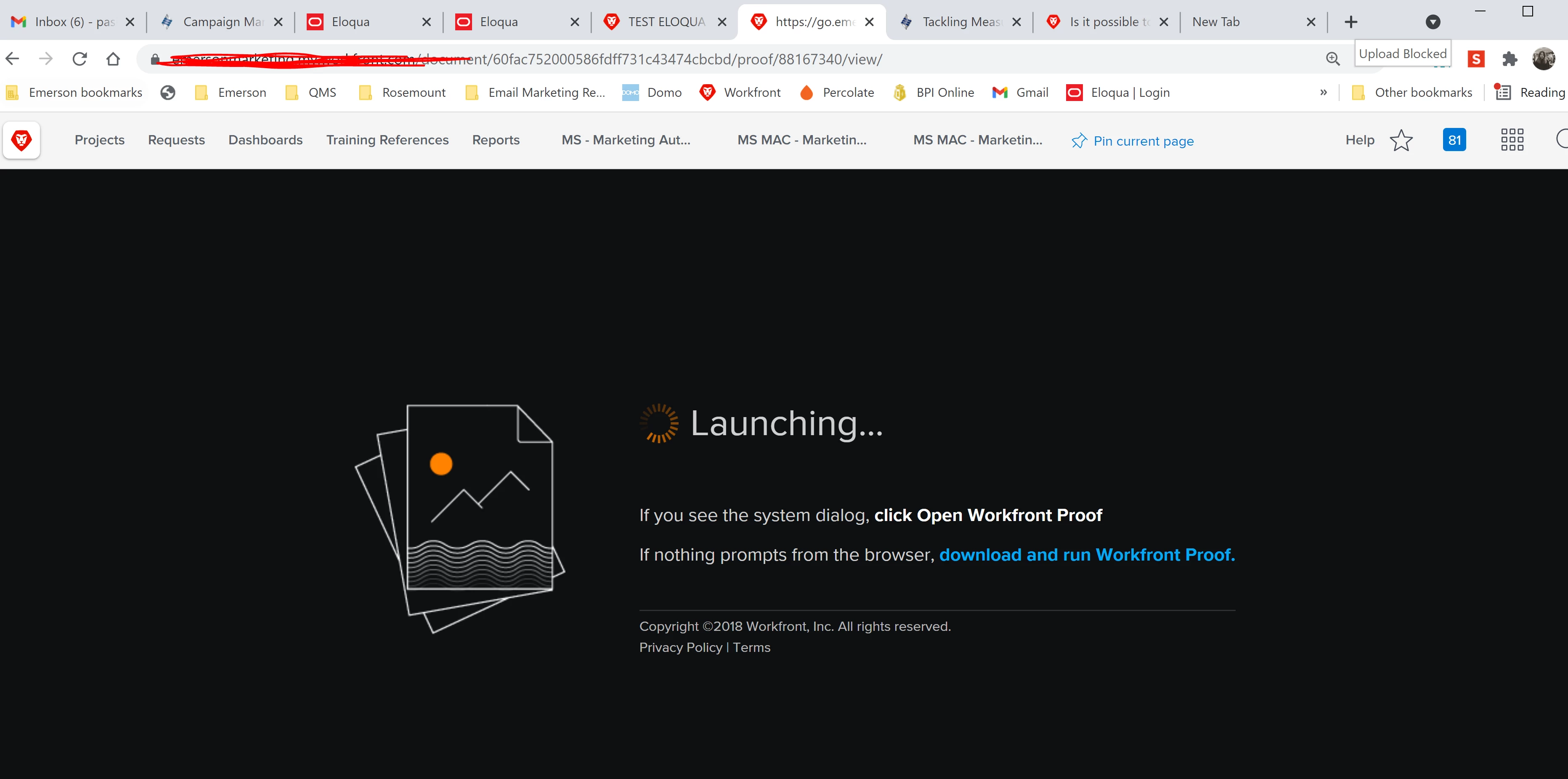The image size is (1568, 779).
Task: Click the browser home icon
Action: tap(113, 59)
